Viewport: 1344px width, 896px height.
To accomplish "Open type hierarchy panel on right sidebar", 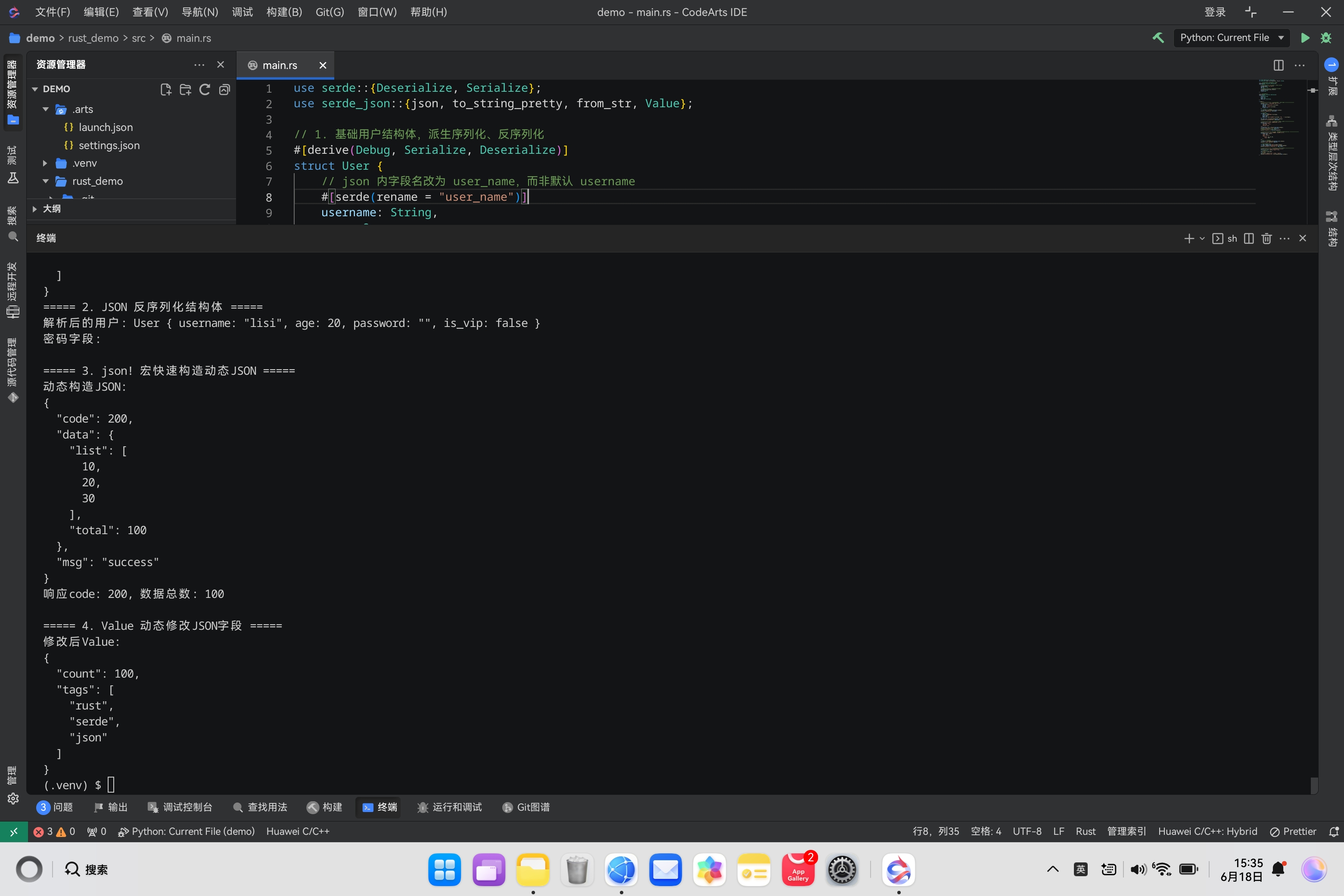I will tap(1332, 153).
